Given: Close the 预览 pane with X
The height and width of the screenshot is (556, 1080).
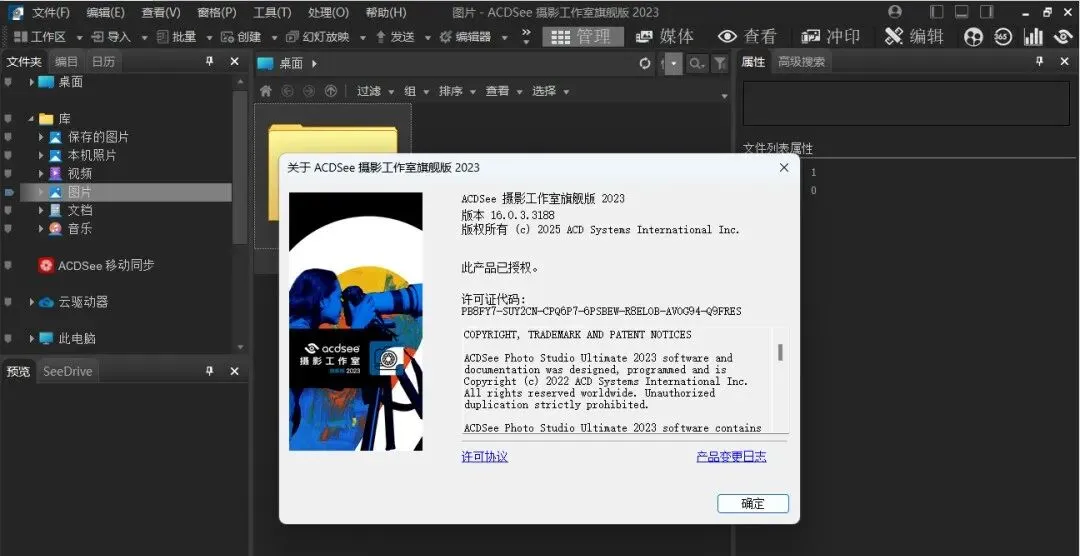Looking at the screenshot, I should [234, 371].
